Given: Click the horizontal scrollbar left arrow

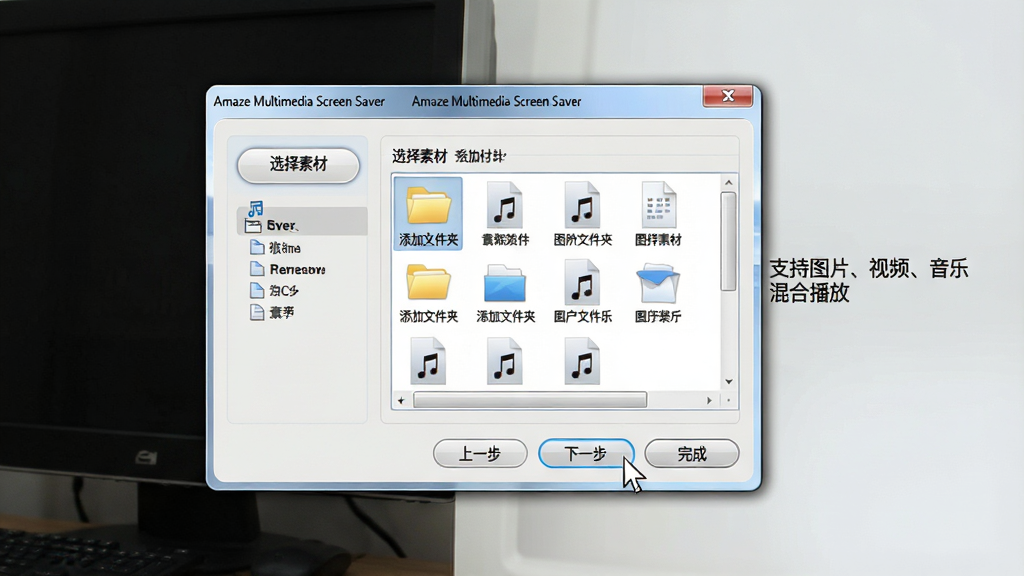Looking at the screenshot, I should click(x=401, y=400).
